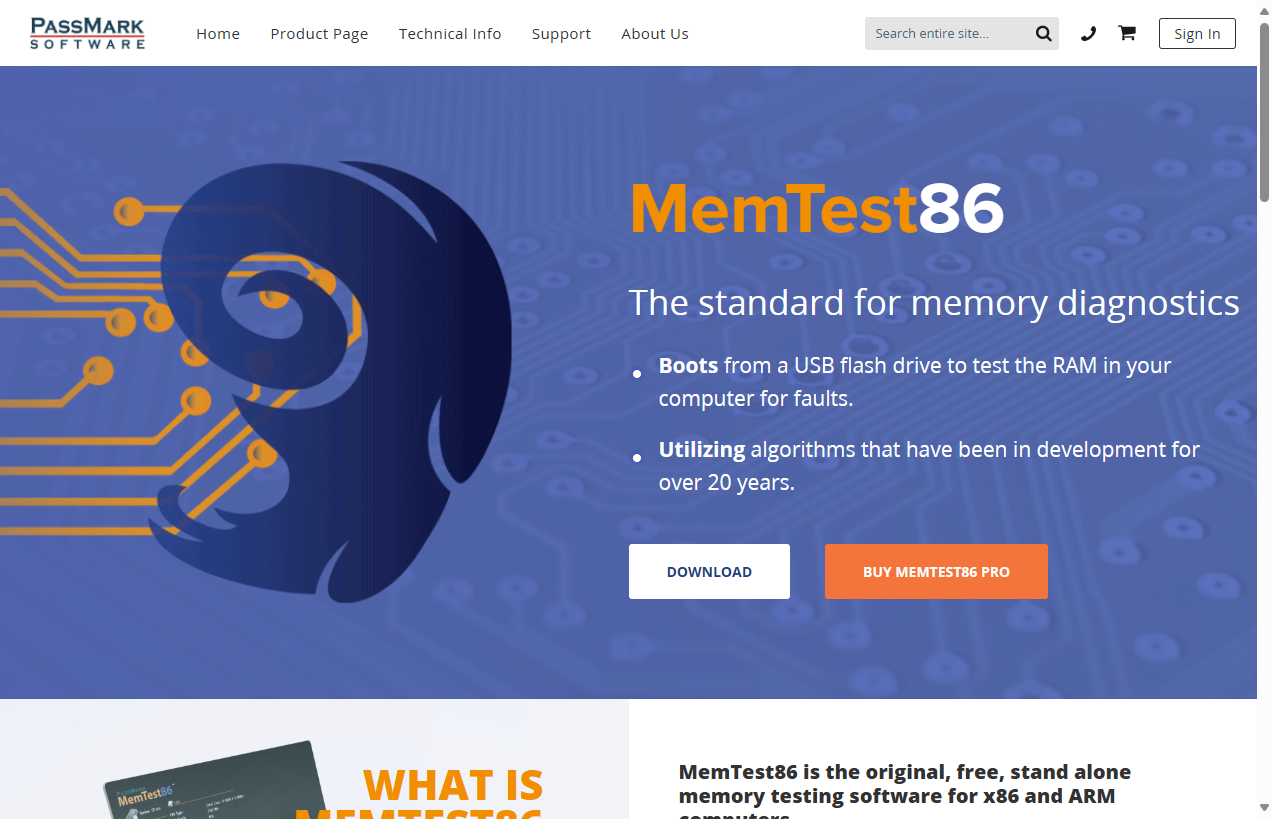The height and width of the screenshot is (819, 1272).
Task: Click the search magnifying glass icon
Action: 1043,33
